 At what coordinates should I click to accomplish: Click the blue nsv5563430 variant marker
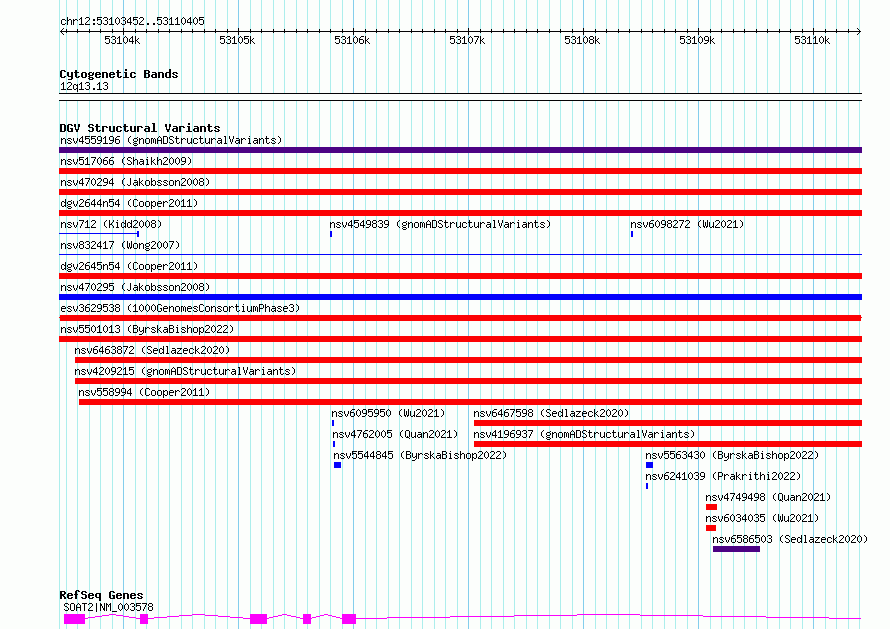click(649, 465)
